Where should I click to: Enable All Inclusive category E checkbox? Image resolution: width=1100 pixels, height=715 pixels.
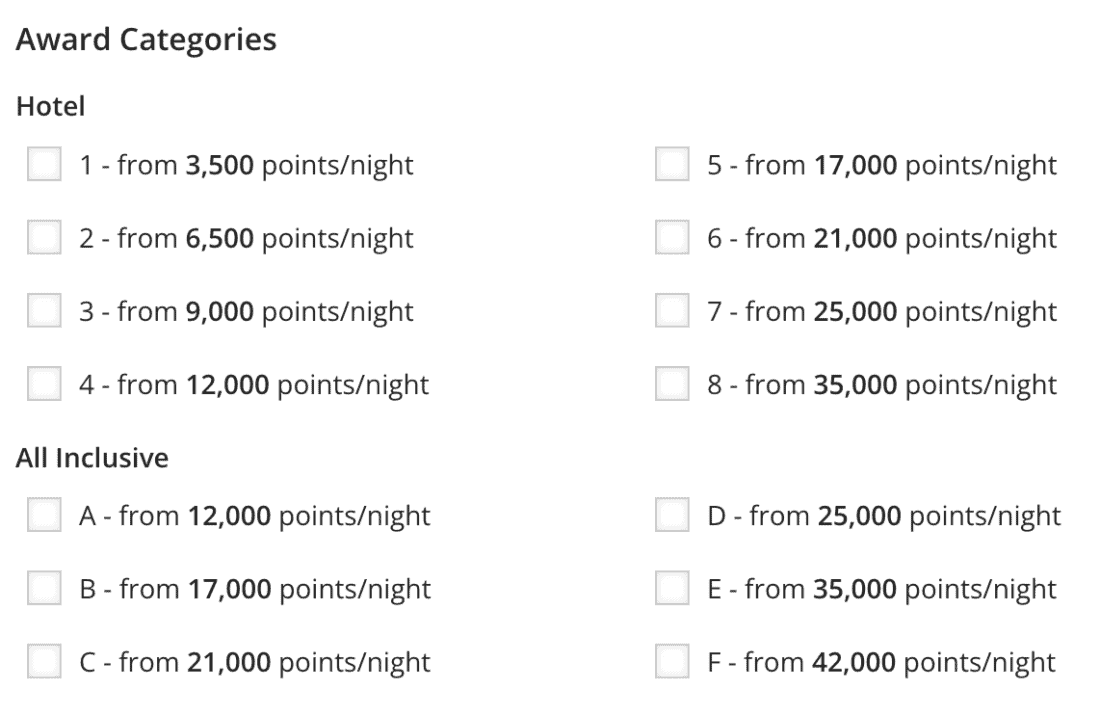click(672, 589)
